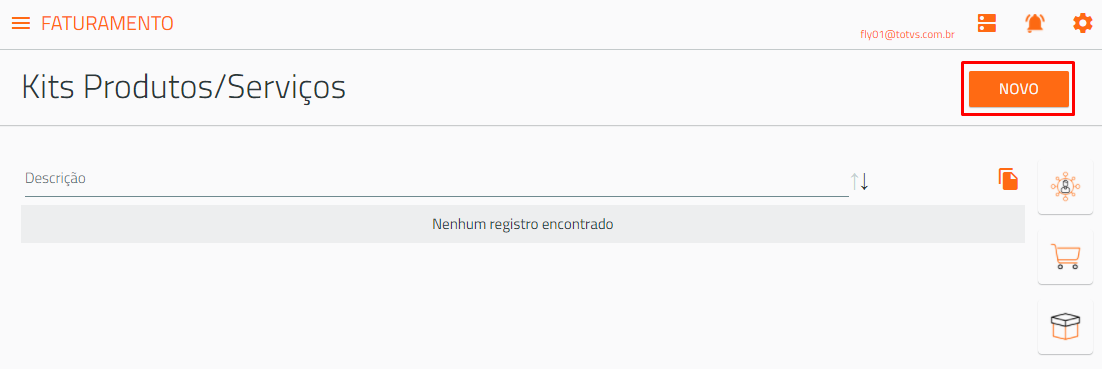Open the server modules icon in header
The image size is (1102, 369).
(x=987, y=23)
